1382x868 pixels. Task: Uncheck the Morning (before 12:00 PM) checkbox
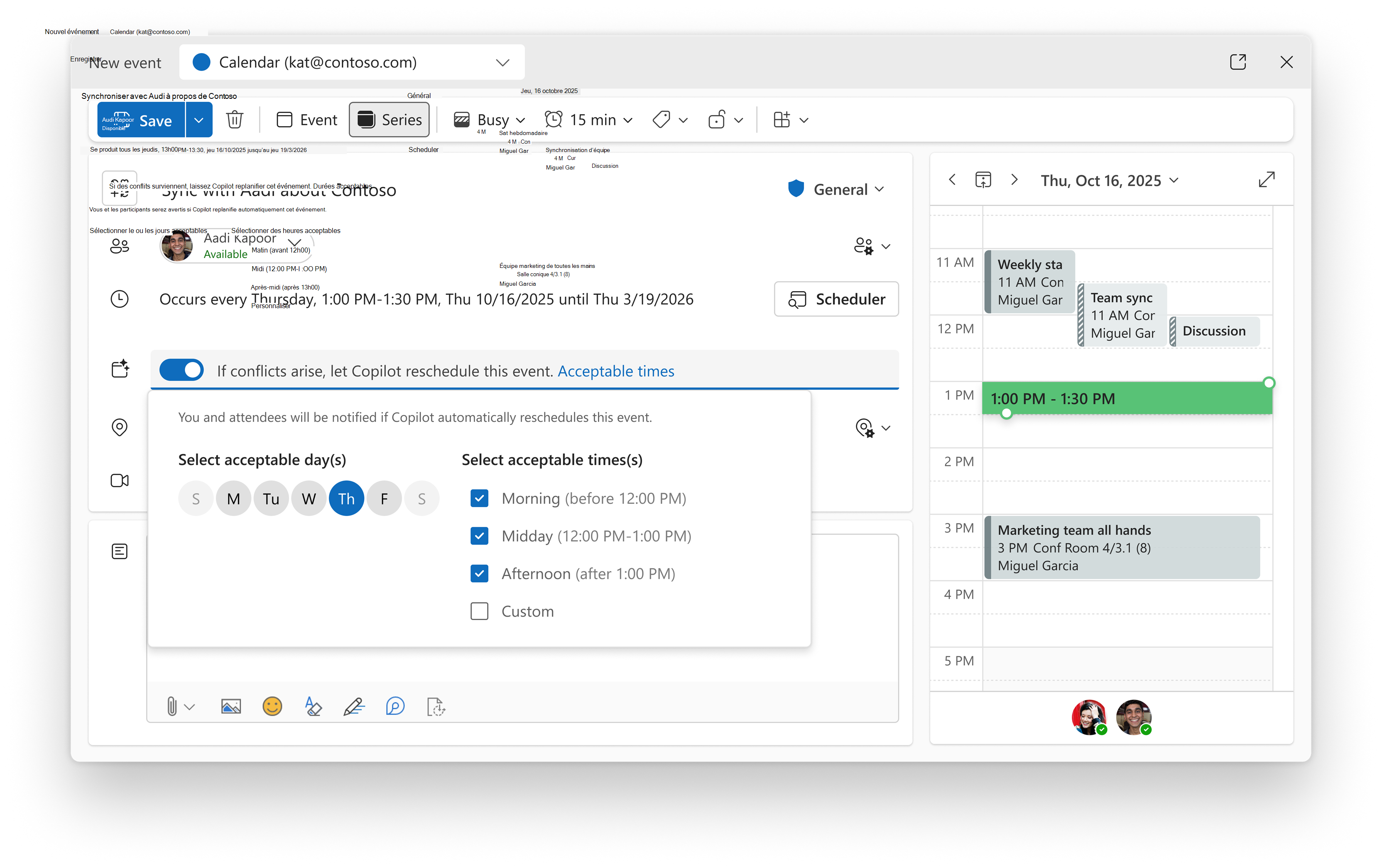tap(479, 498)
